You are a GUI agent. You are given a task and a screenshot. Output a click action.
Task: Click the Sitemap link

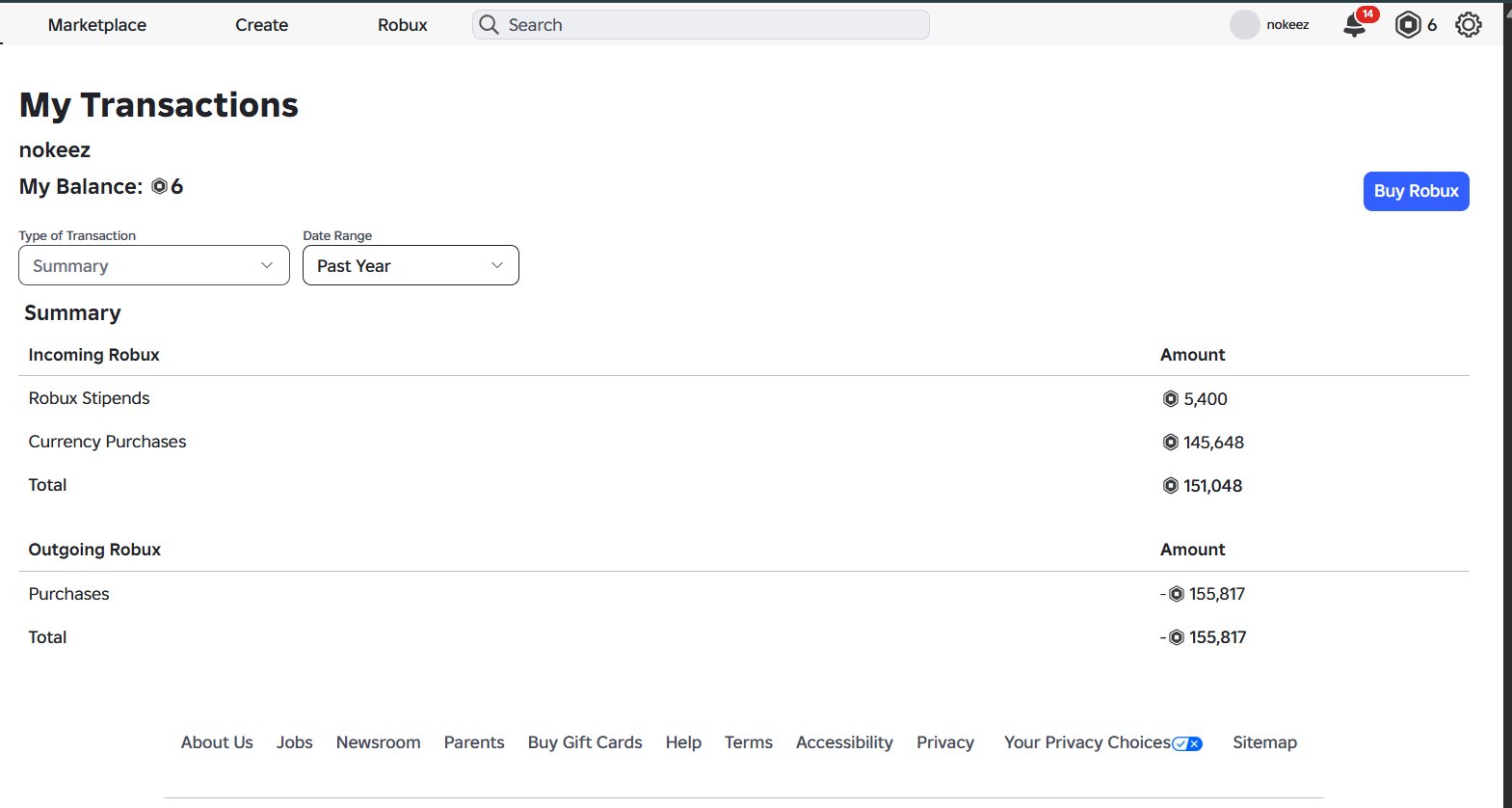coord(1265,742)
